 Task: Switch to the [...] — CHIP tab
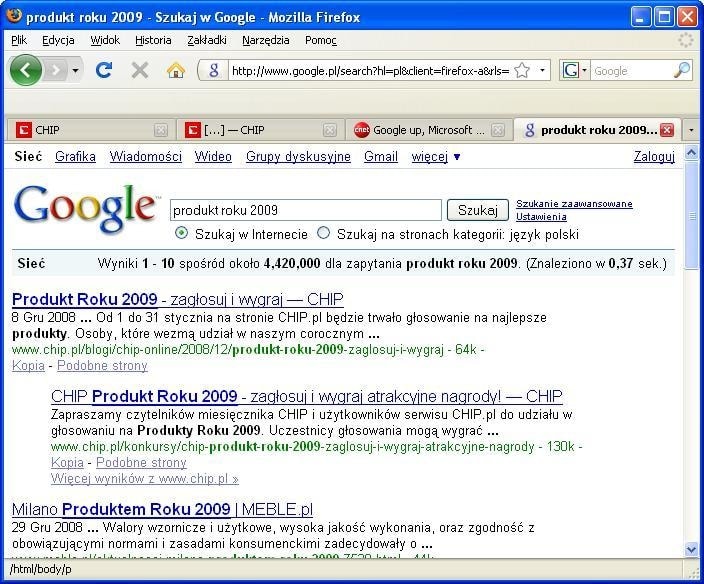click(x=260, y=130)
